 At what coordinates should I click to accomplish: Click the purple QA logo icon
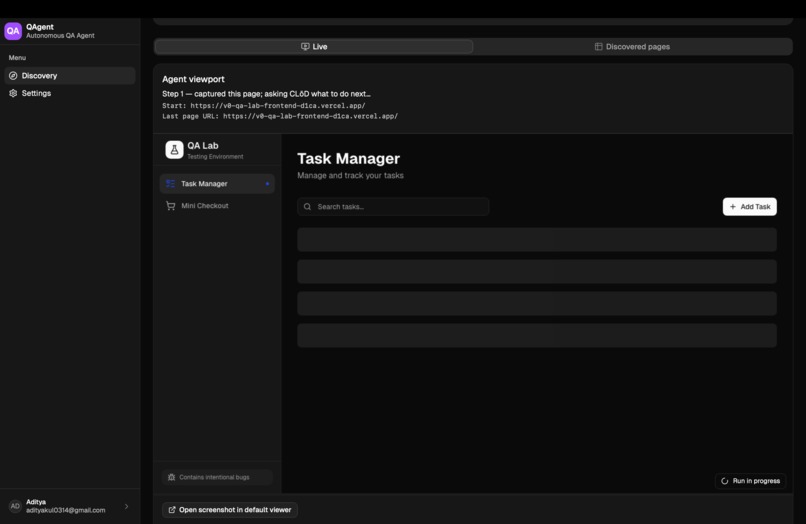(x=13, y=31)
